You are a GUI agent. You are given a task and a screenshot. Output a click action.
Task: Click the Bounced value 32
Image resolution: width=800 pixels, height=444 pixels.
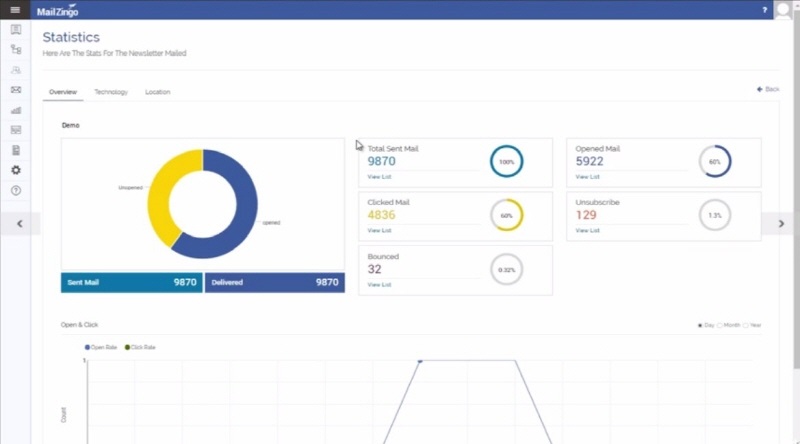click(x=374, y=269)
